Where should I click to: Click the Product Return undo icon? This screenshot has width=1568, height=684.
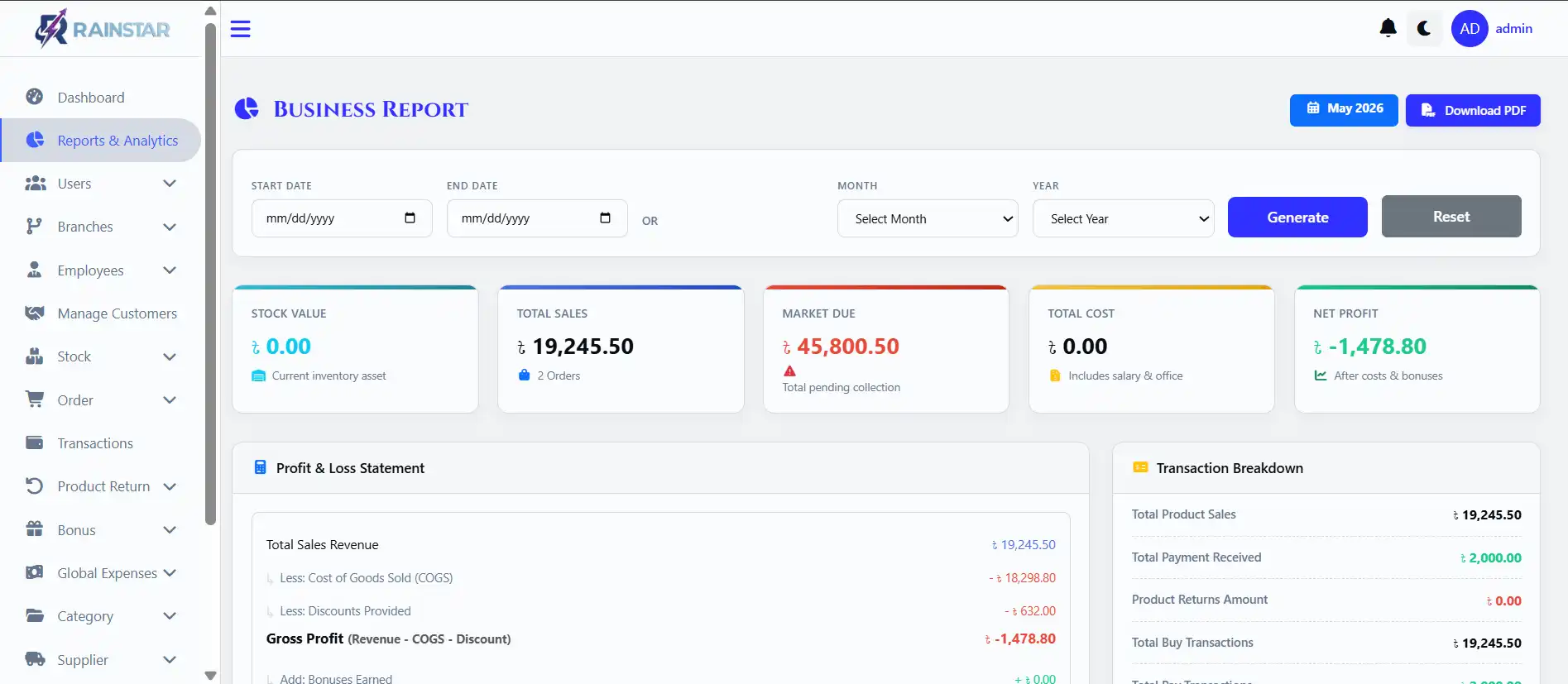point(35,486)
